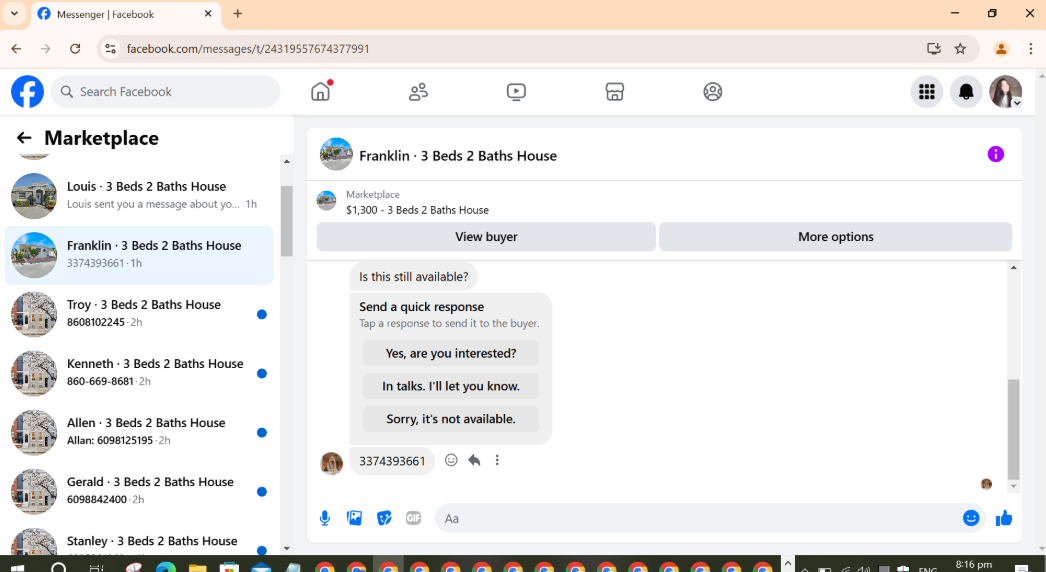1046x572 pixels.
Task: Open Louis conversation in the list
Action: [x=139, y=196]
